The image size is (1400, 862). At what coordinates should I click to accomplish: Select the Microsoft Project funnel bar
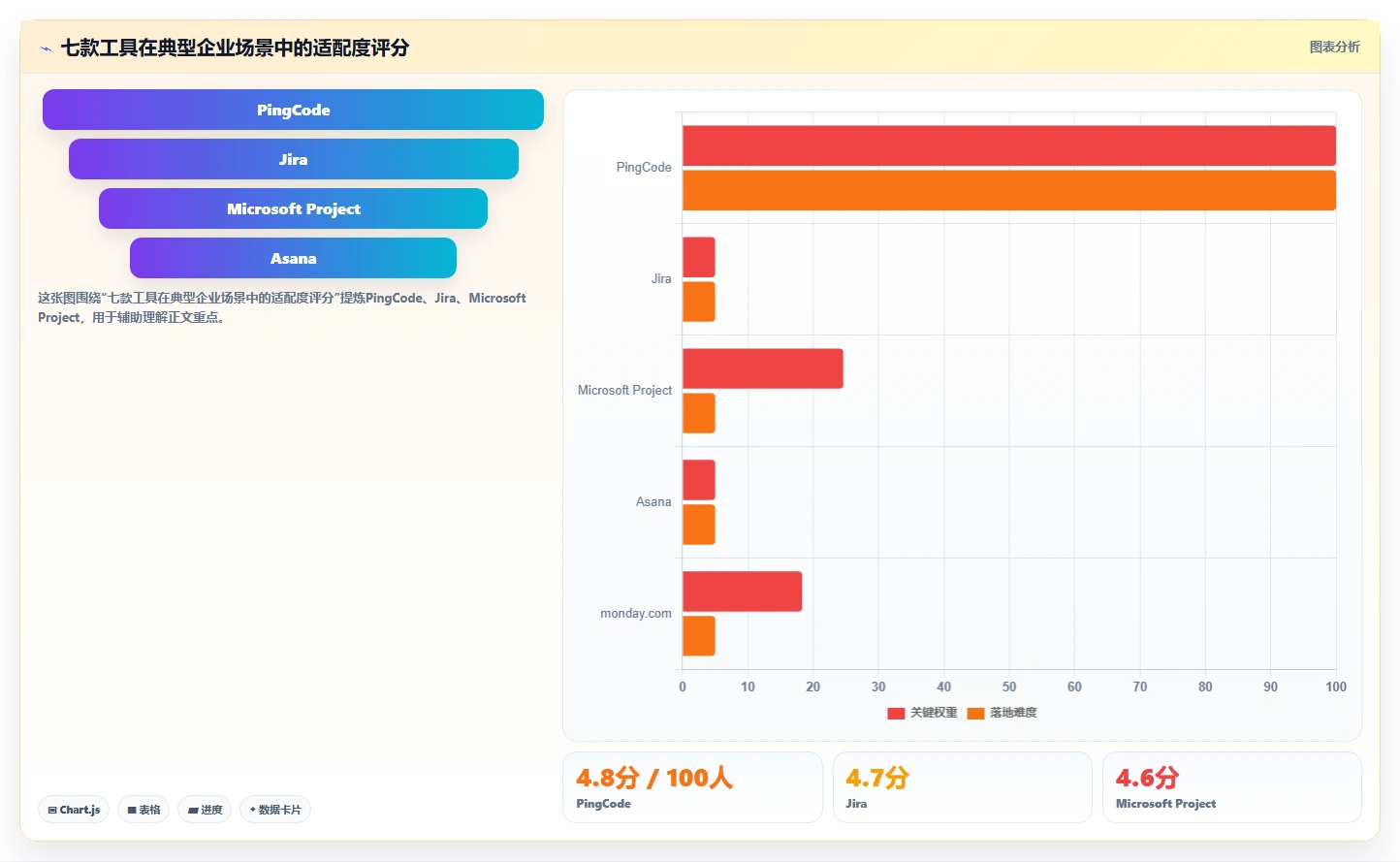tap(293, 208)
